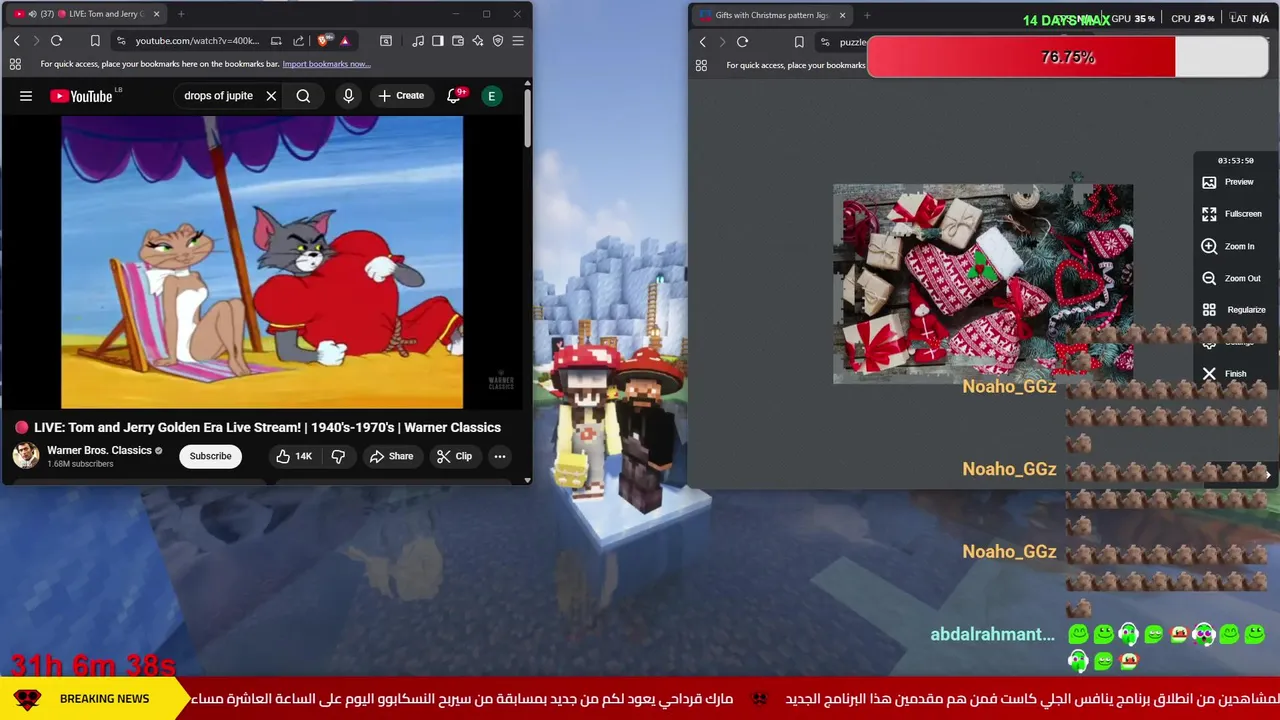
Task: Open a new tab in the puzzle window
Action: (867, 15)
